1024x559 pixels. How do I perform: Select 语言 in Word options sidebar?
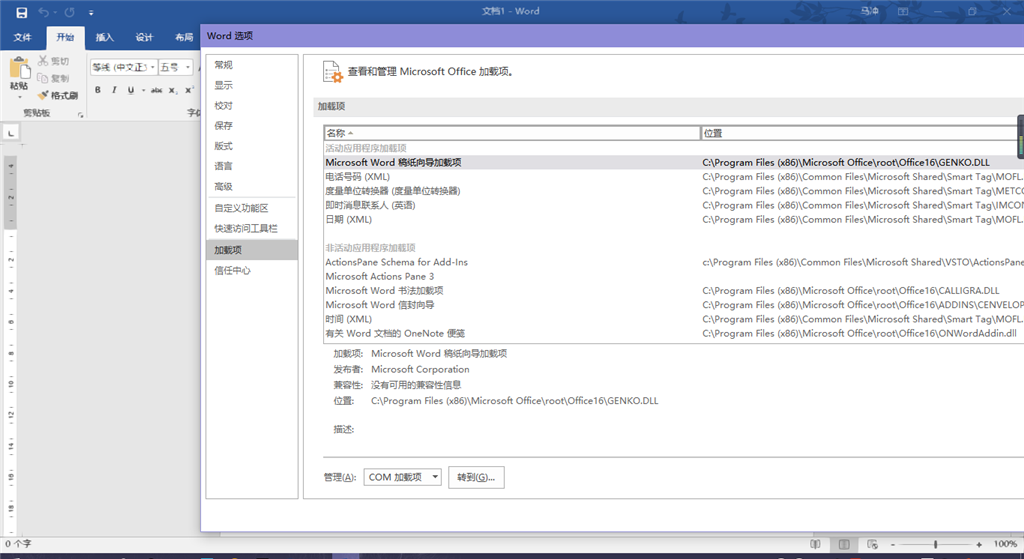click(x=252, y=166)
